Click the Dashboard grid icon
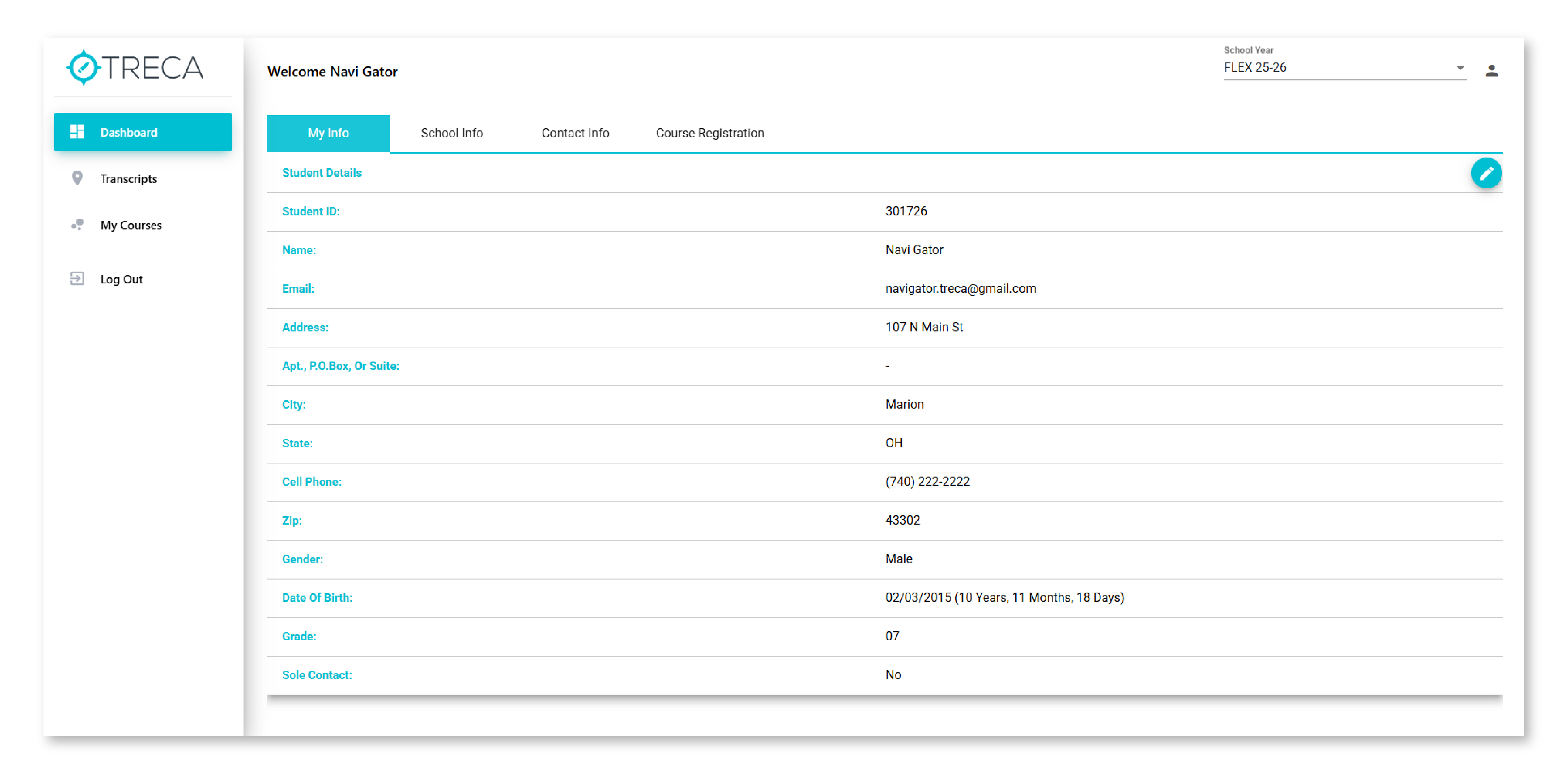Image resolution: width=1568 pixels, height=775 pixels. pos(77,131)
